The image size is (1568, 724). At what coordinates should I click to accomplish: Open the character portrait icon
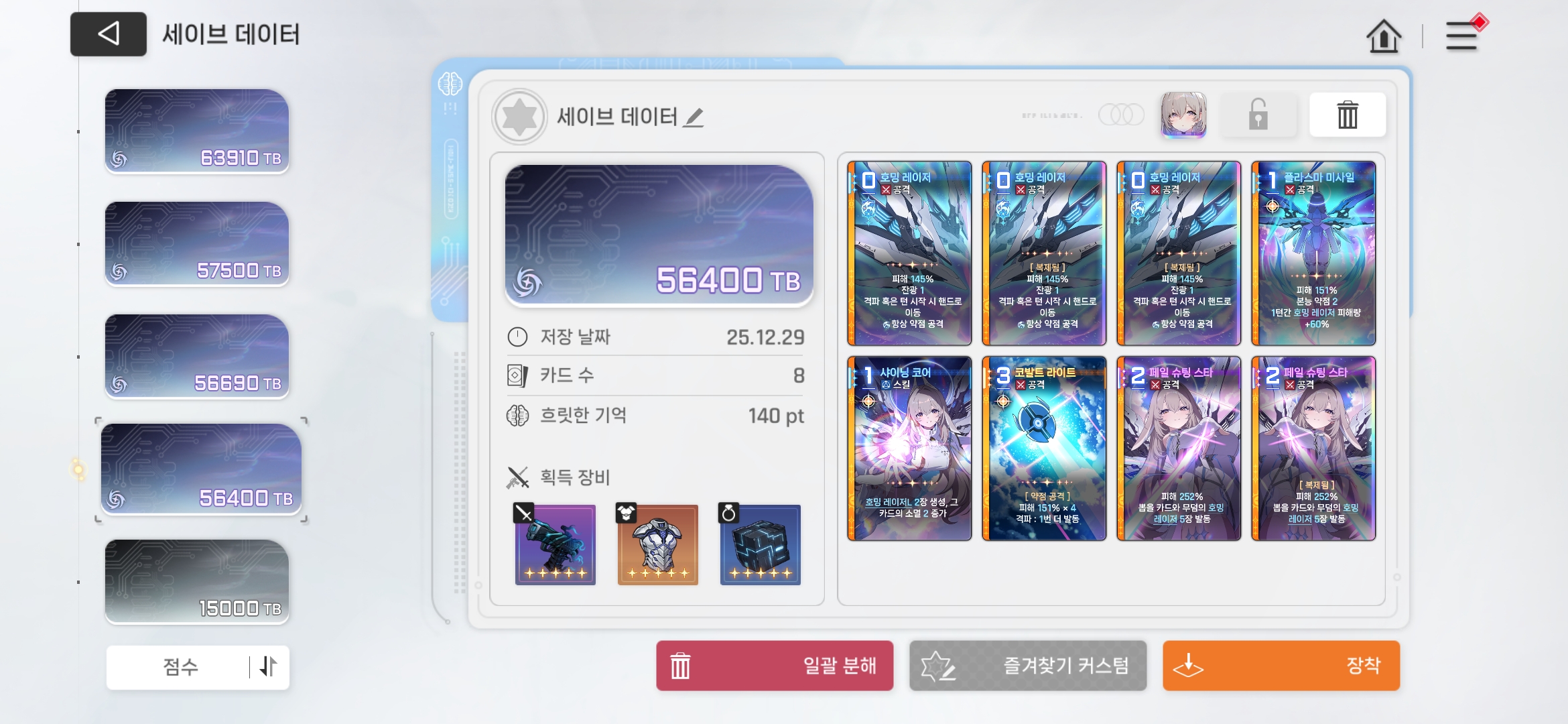pyautogui.click(x=1183, y=115)
